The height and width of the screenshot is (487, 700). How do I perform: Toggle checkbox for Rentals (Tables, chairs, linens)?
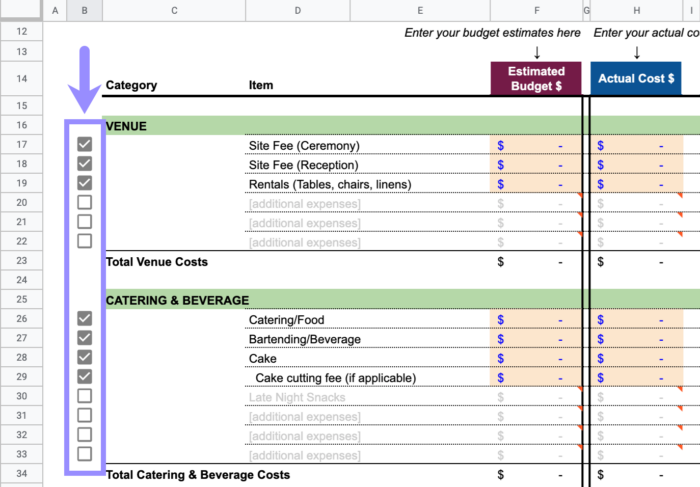[84, 183]
